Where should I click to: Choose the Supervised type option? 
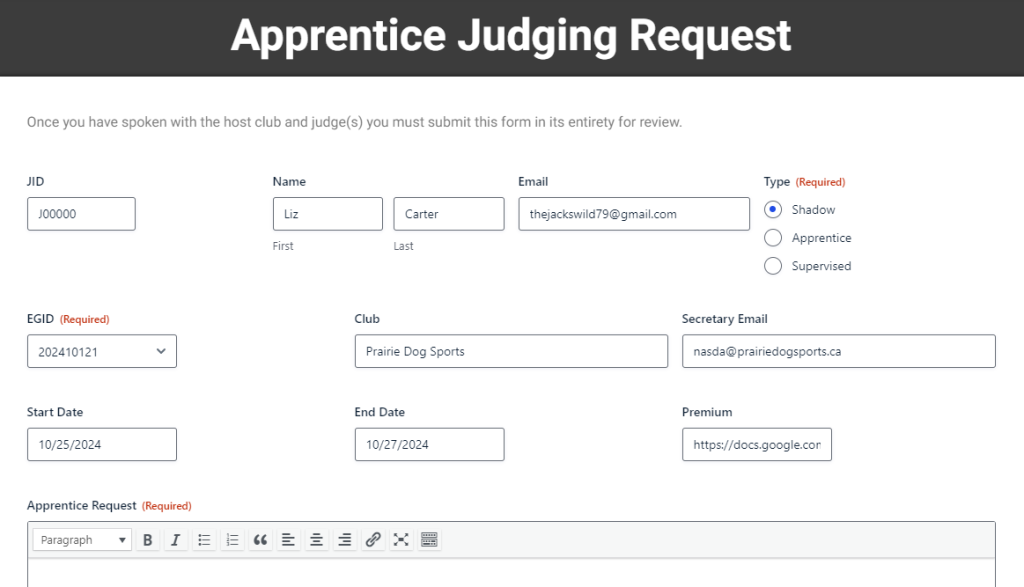tap(773, 266)
